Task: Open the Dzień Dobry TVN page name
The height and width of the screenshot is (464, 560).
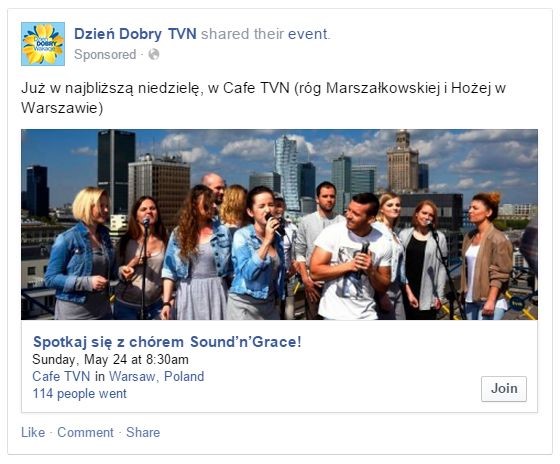Action: pyautogui.click(x=135, y=34)
